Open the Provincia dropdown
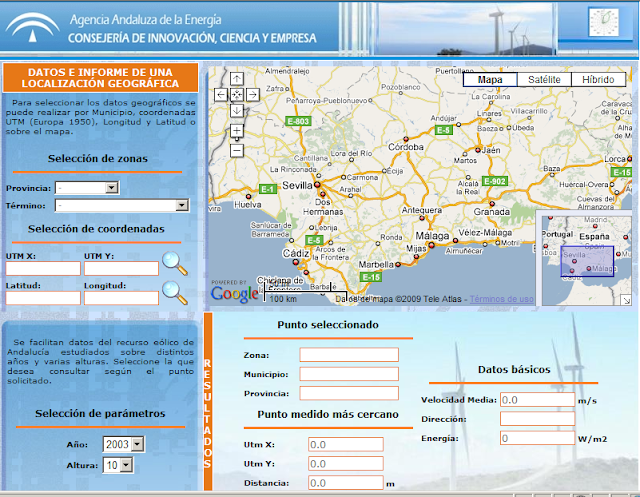The width and height of the screenshot is (640, 497). tap(87, 188)
